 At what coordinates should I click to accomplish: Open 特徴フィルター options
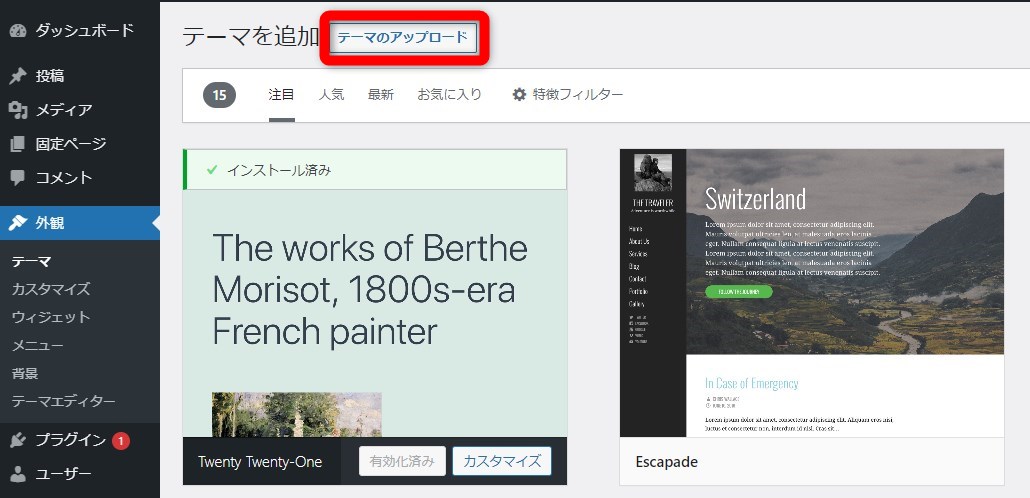pos(568,95)
